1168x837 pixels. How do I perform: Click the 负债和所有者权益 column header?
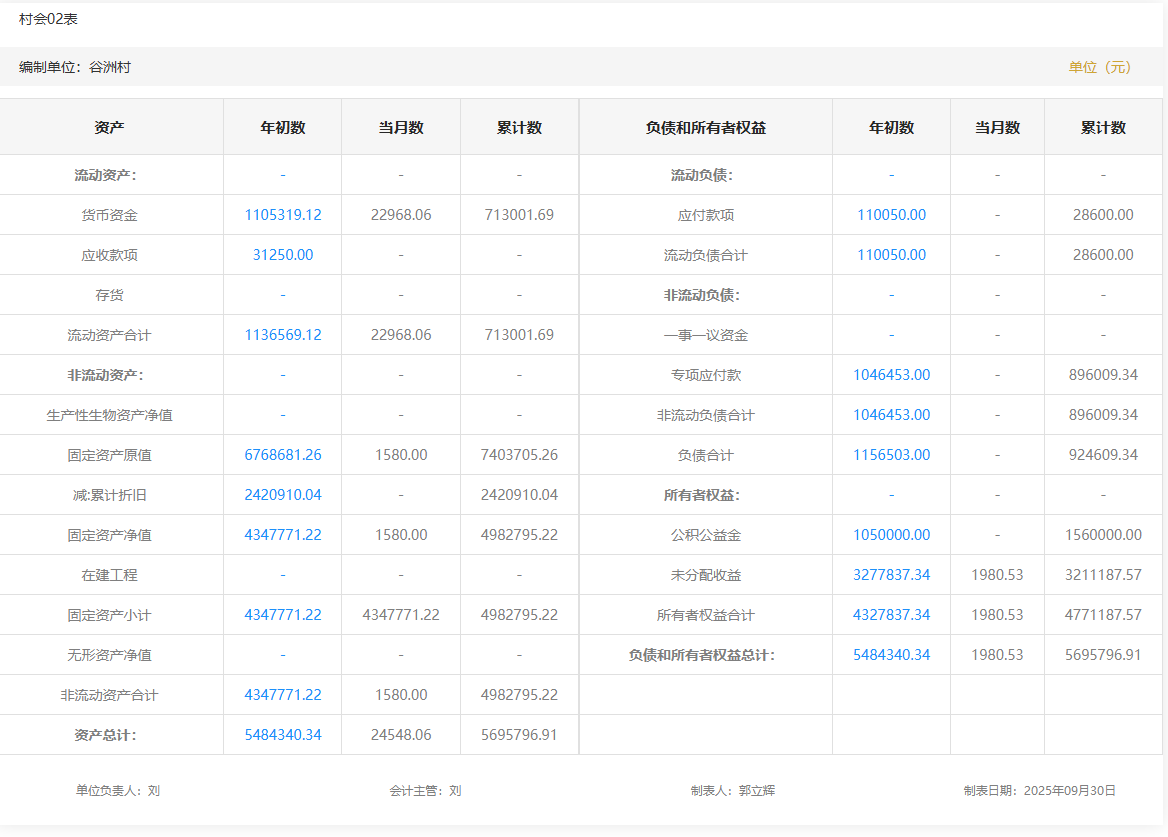point(705,128)
